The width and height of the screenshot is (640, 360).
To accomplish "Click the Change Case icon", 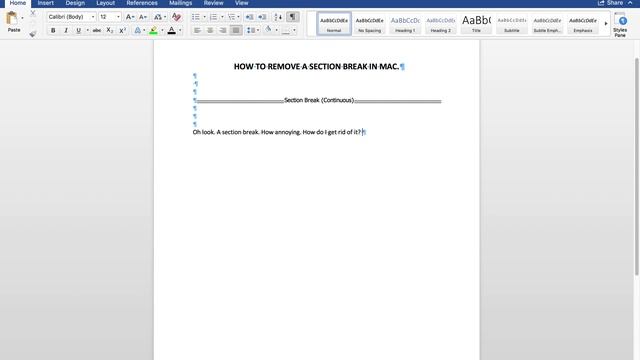I will coord(158,17).
